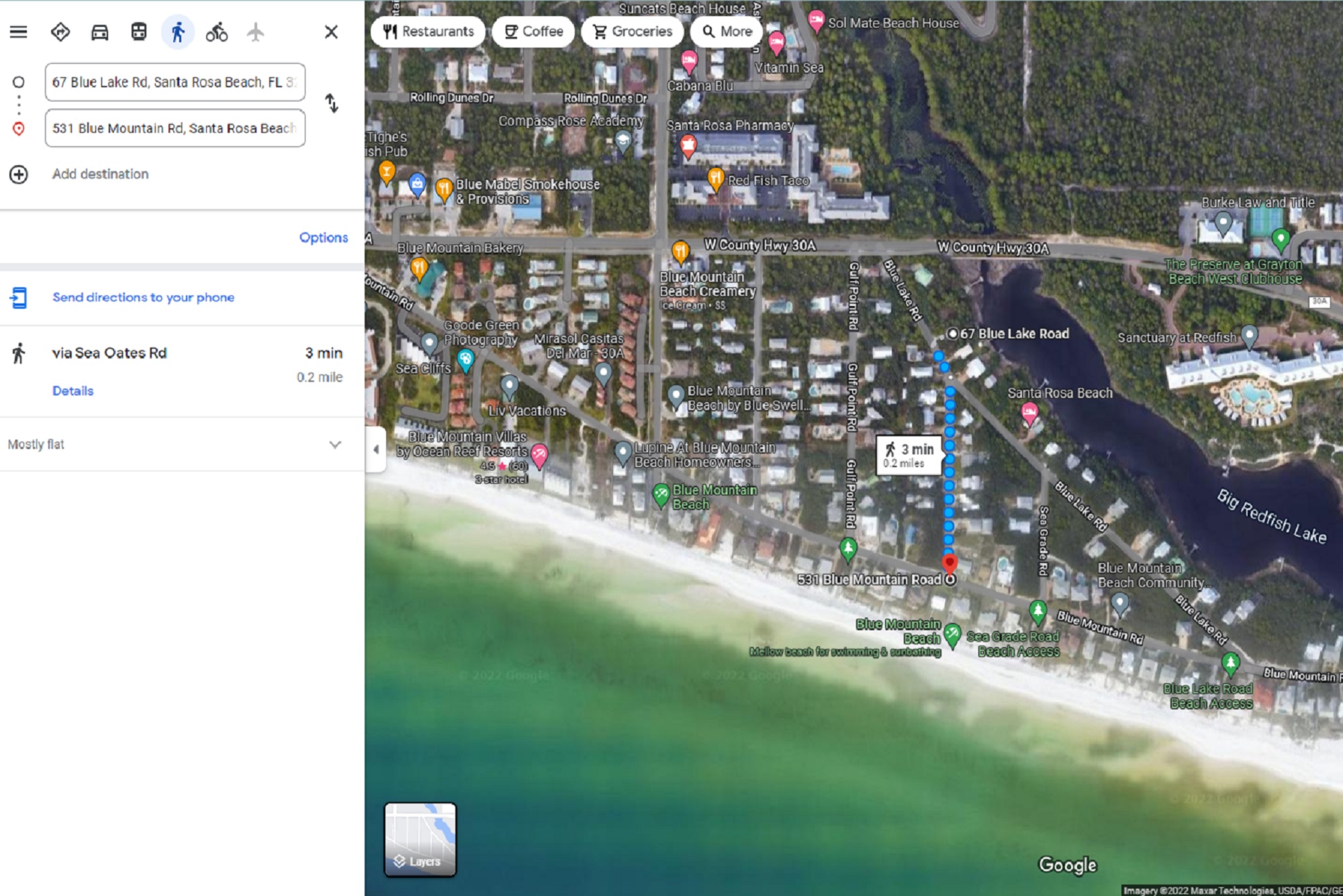View Details for Sea Oates Rd route

[x=72, y=391]
